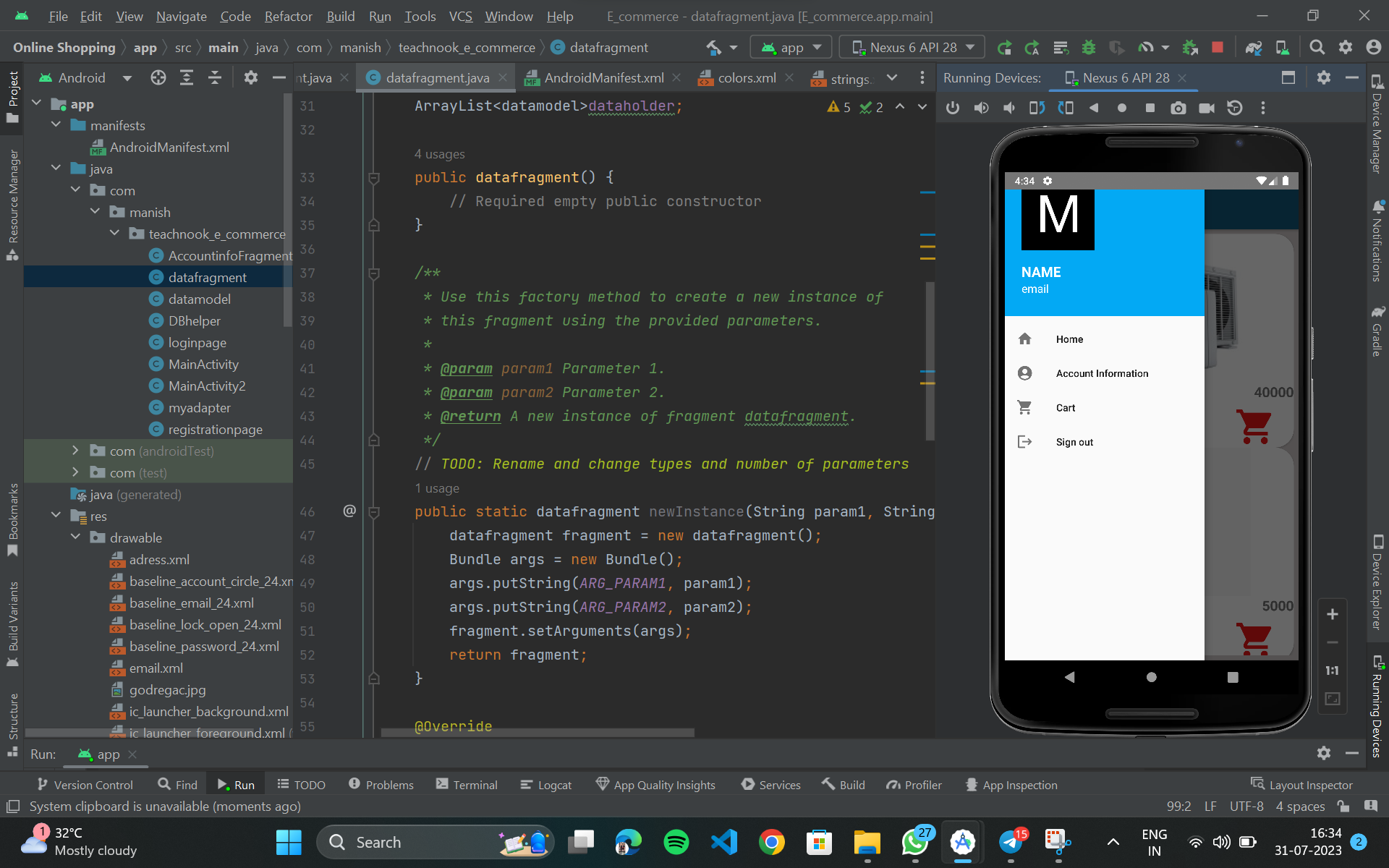Take a screenshot of the emulator
1389x868 pixels.
click(1178, 108)
